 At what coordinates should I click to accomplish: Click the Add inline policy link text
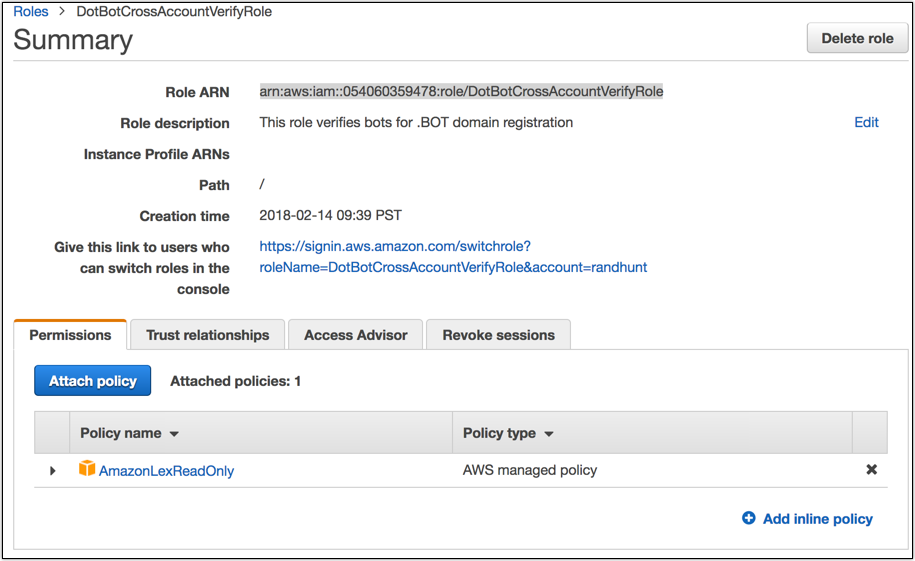[x=818, y=518]
